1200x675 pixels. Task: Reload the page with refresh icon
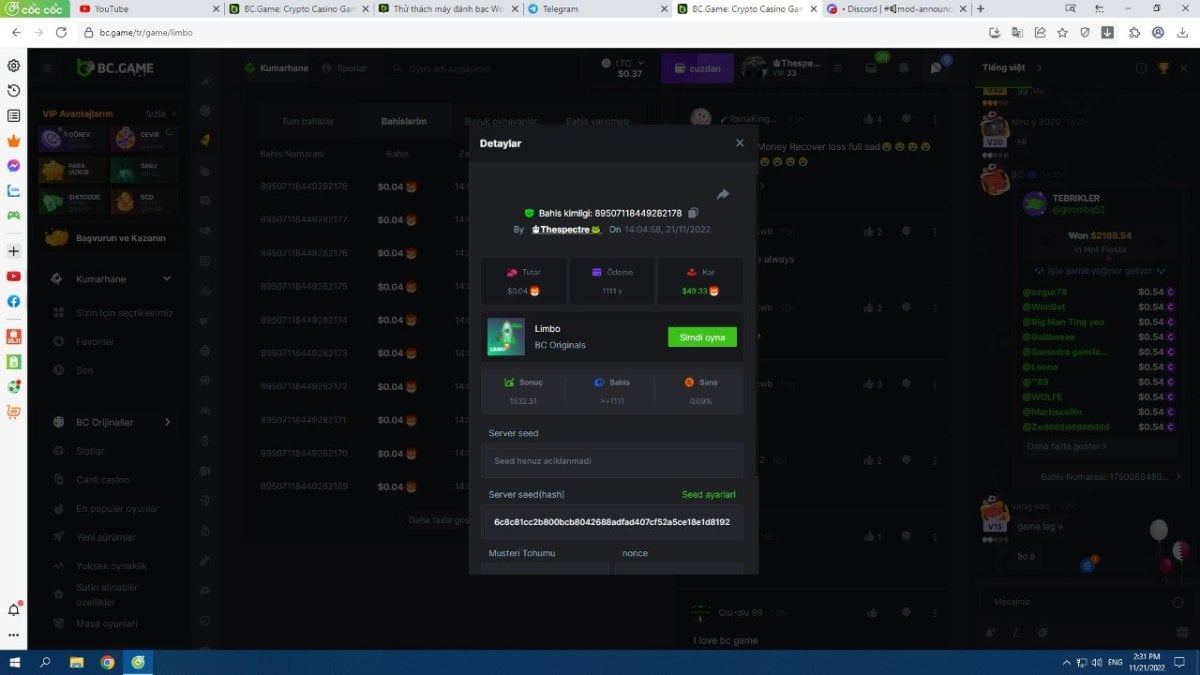(61, 32)
